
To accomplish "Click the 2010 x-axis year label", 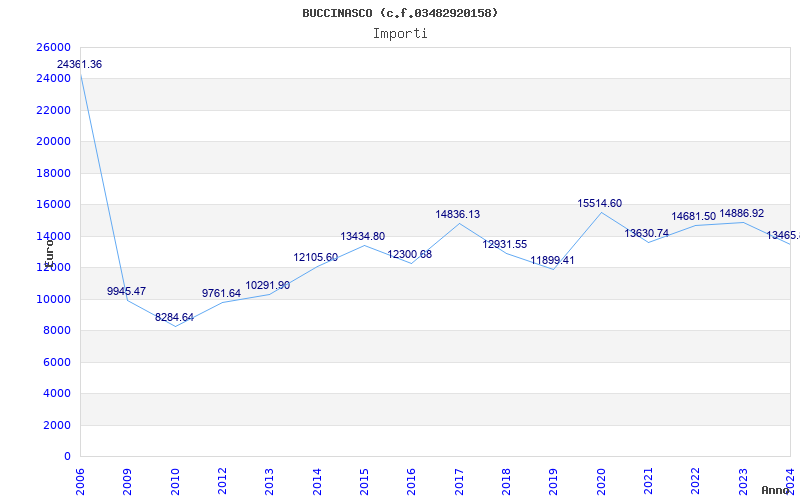I will pyautogui.click(x=174, y=481).
